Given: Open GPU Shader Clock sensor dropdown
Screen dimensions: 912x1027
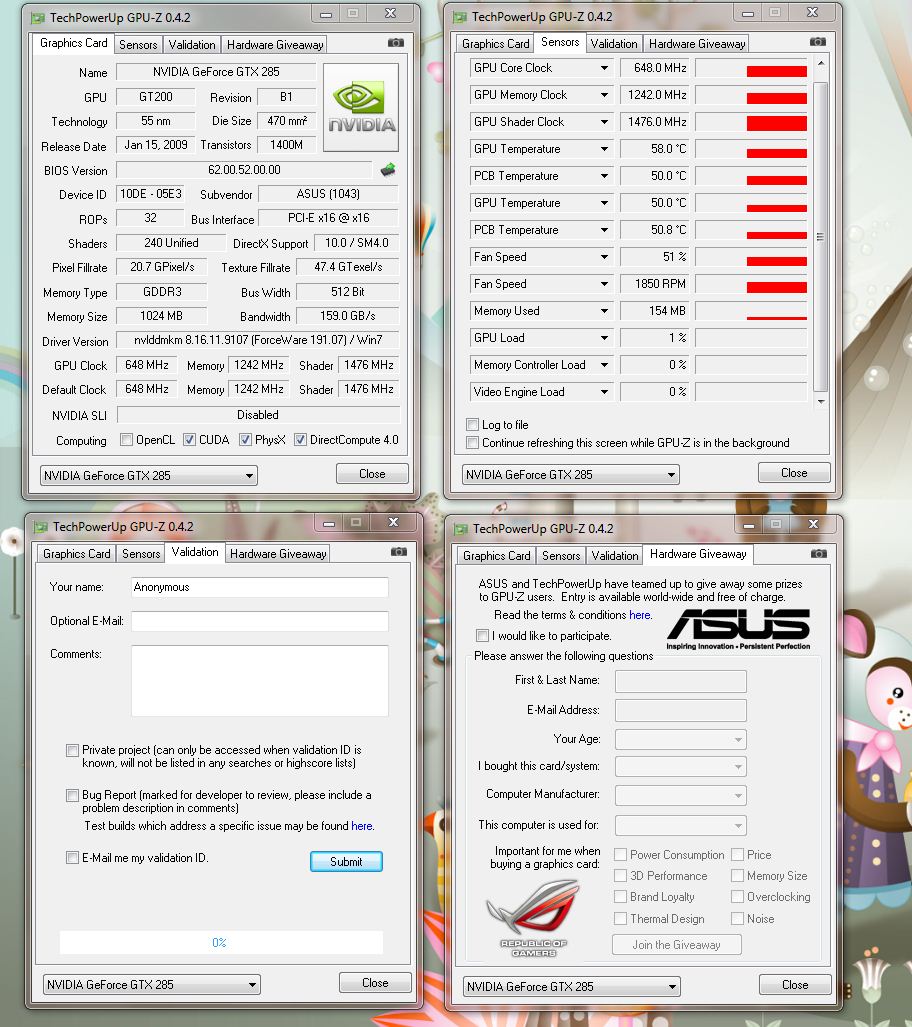Looking at the screenshot, I should click(604, 122).
